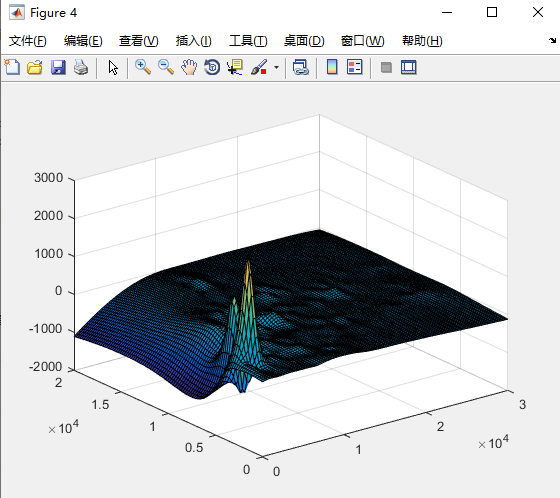Enable the Pan hand tool
This screenshot has width=560, height=498.
click(189, 67)
